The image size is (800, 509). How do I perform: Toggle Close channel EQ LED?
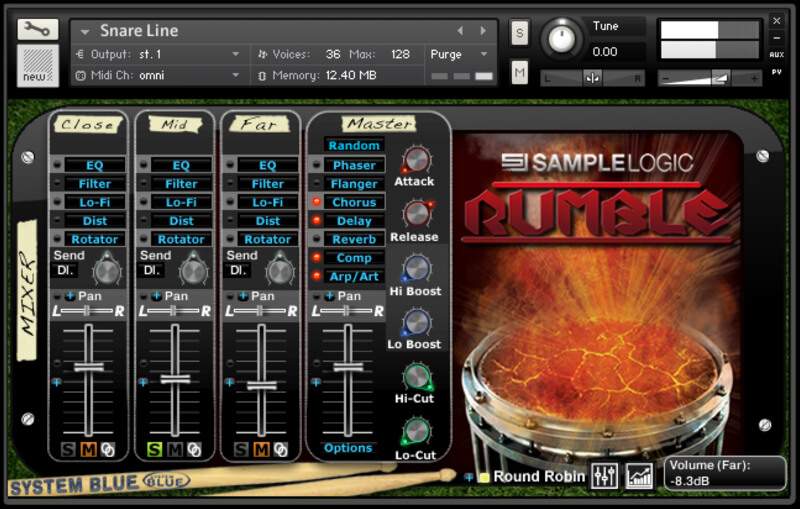click(57, 165)
